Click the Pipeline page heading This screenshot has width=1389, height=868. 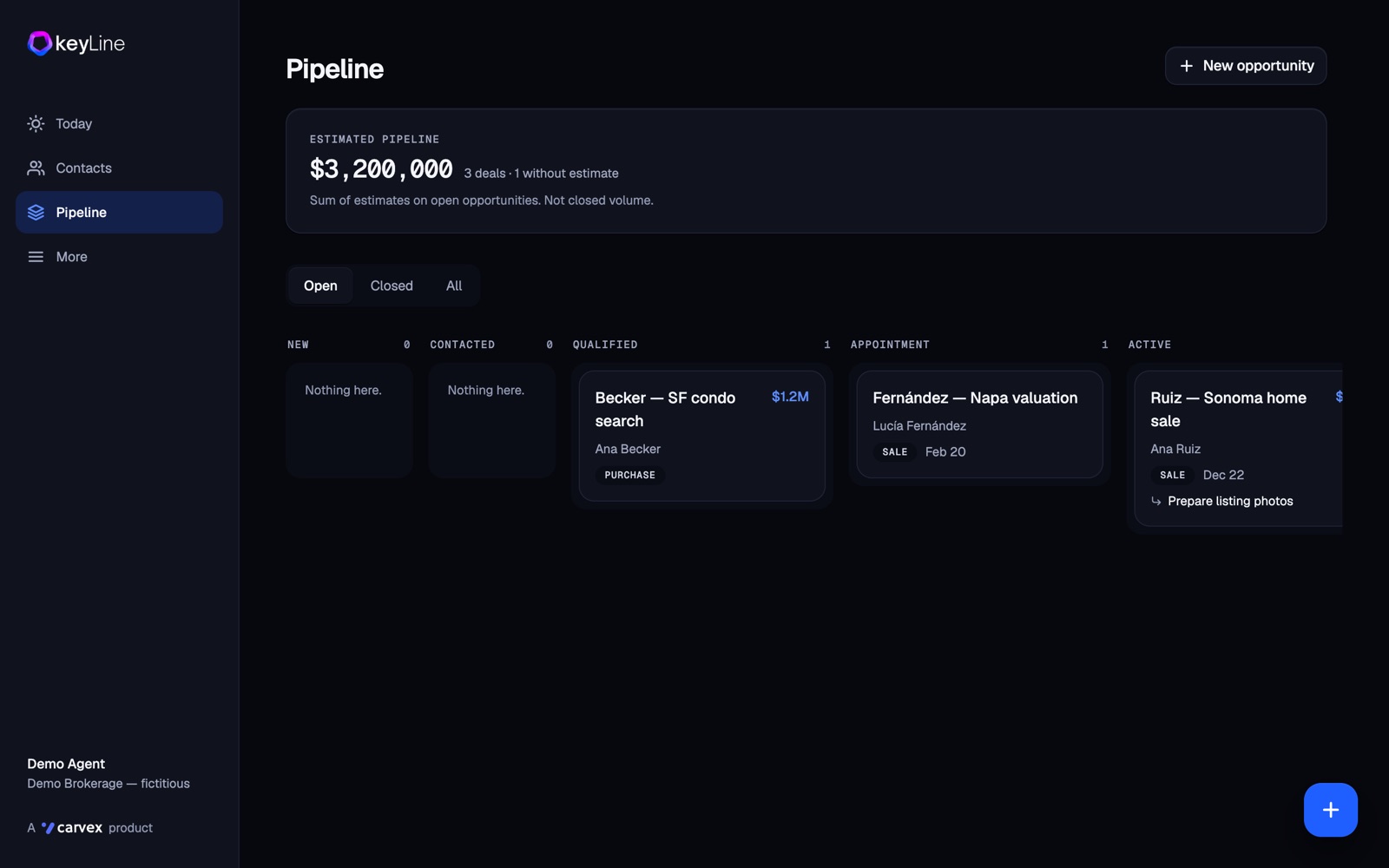[x=334, y=69]
